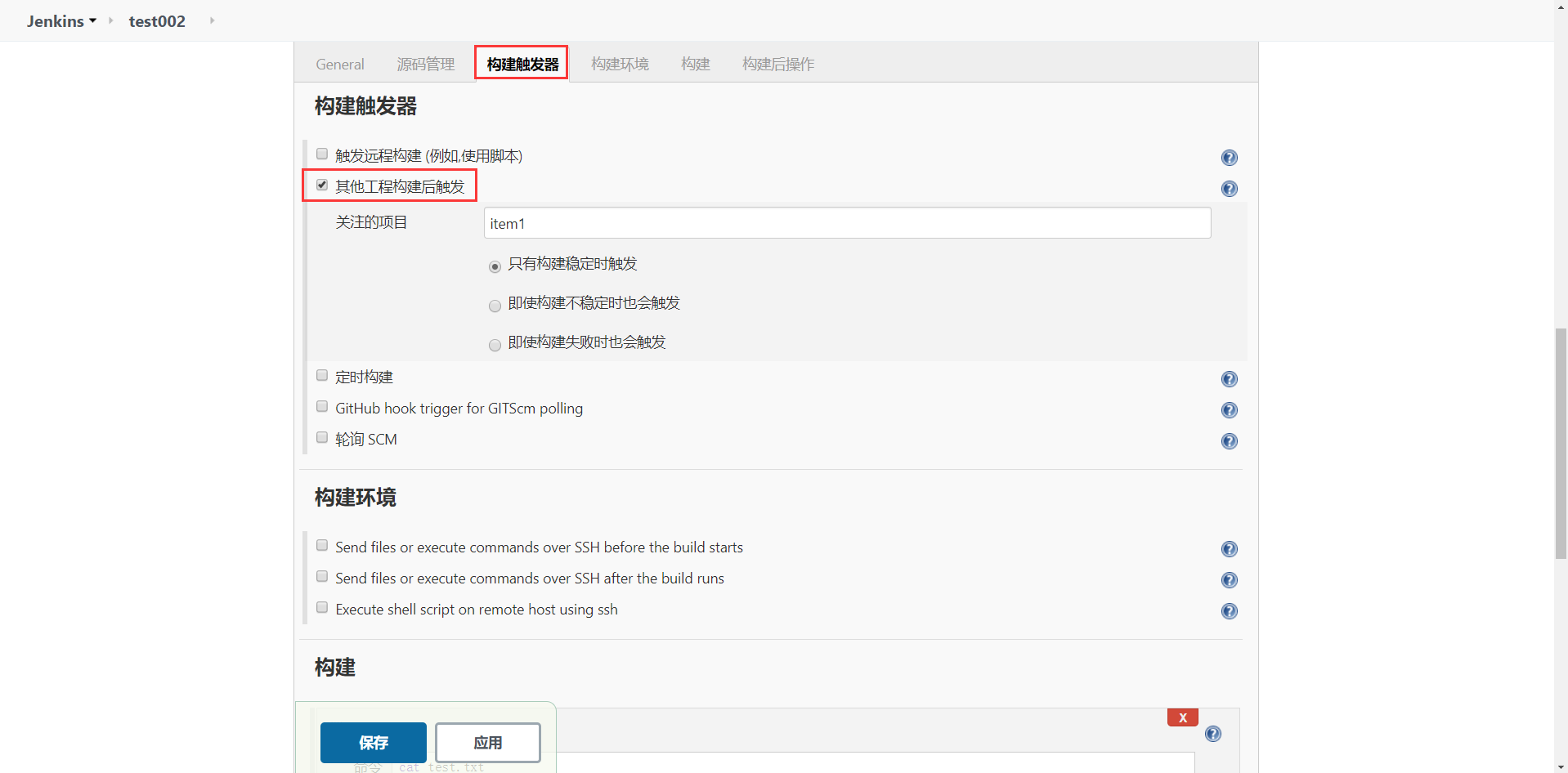Open help for SSH after the build runs
Viewport: 1568px width, 773px height.
pyautogui.click(x=1229, y=580)
